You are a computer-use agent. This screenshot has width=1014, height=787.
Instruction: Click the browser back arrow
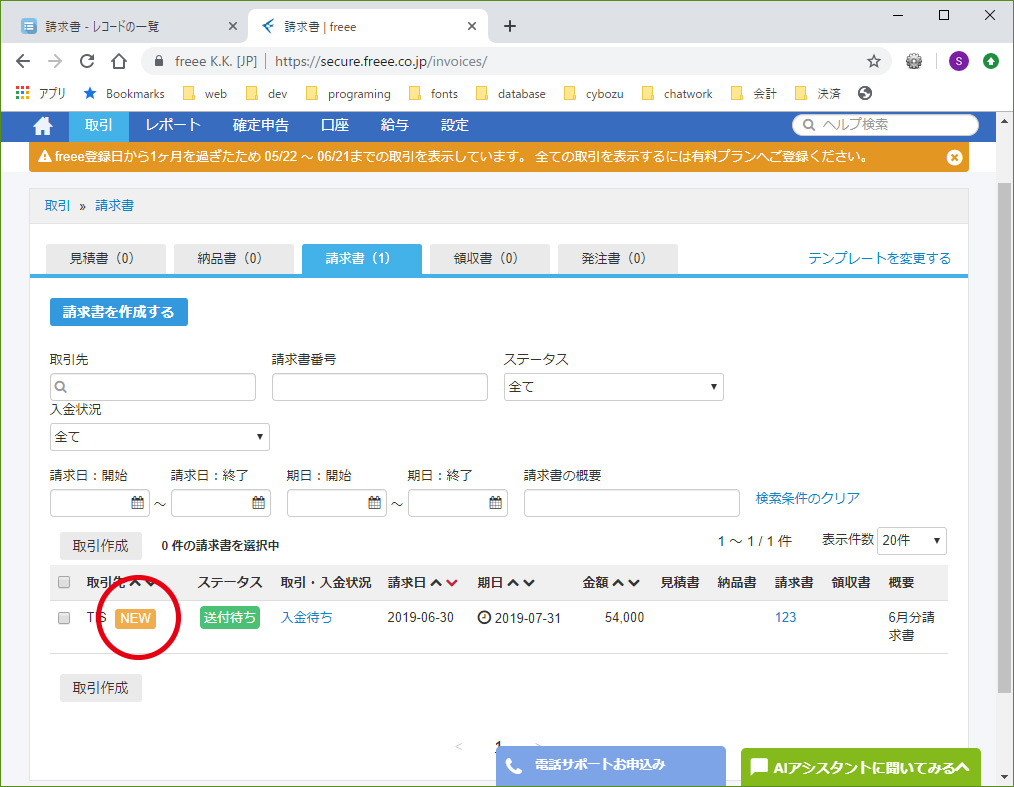(23, 61)
